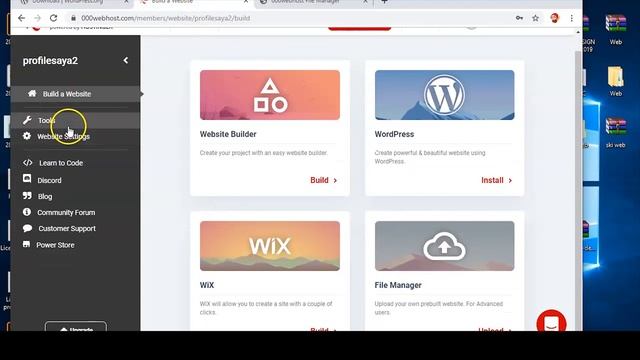640x360 pixels.
Task: Click the Build link under Website Builder
Action: [324, 180]
